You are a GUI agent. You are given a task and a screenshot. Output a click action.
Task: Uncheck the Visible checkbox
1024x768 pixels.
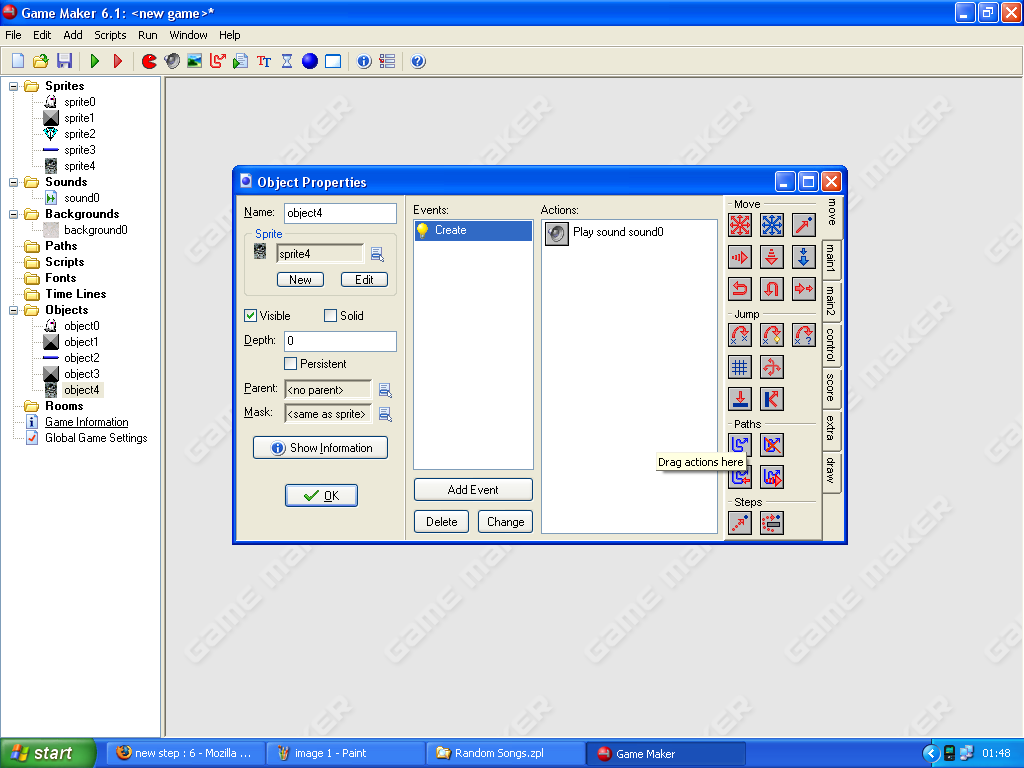(250, 316)
